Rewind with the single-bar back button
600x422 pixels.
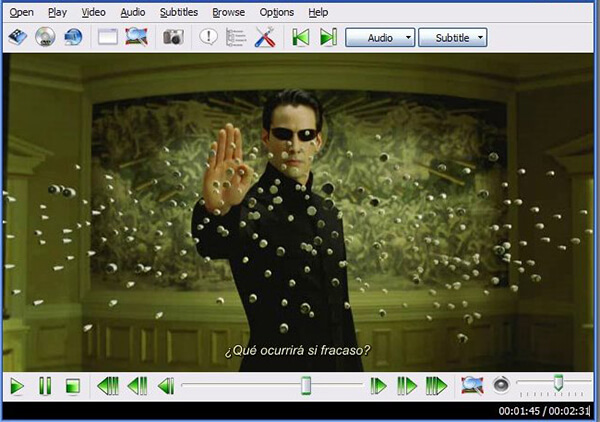coord(166,386)
